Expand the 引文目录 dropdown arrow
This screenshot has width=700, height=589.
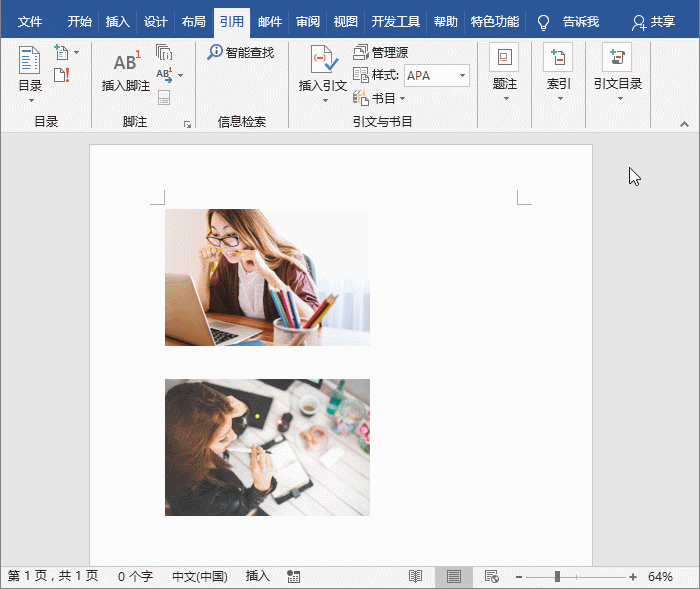(620, 99)
